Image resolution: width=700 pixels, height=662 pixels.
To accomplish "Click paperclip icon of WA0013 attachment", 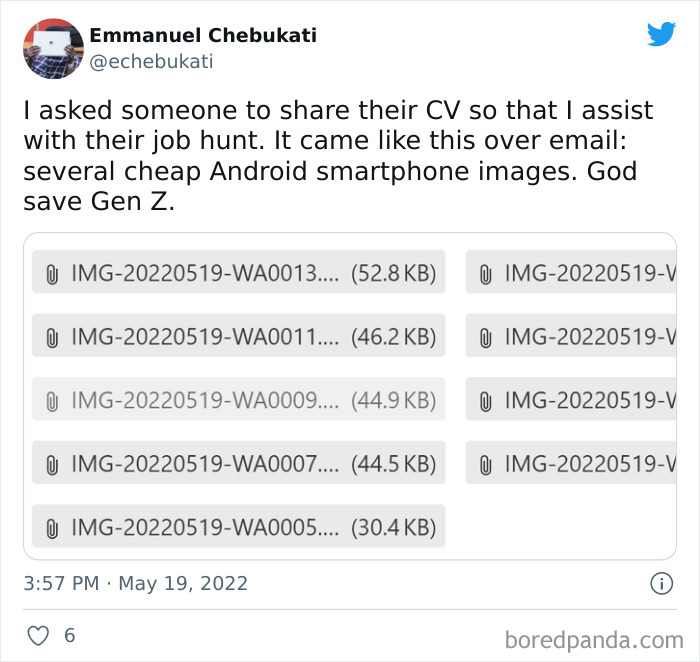I will click(52, 274).
